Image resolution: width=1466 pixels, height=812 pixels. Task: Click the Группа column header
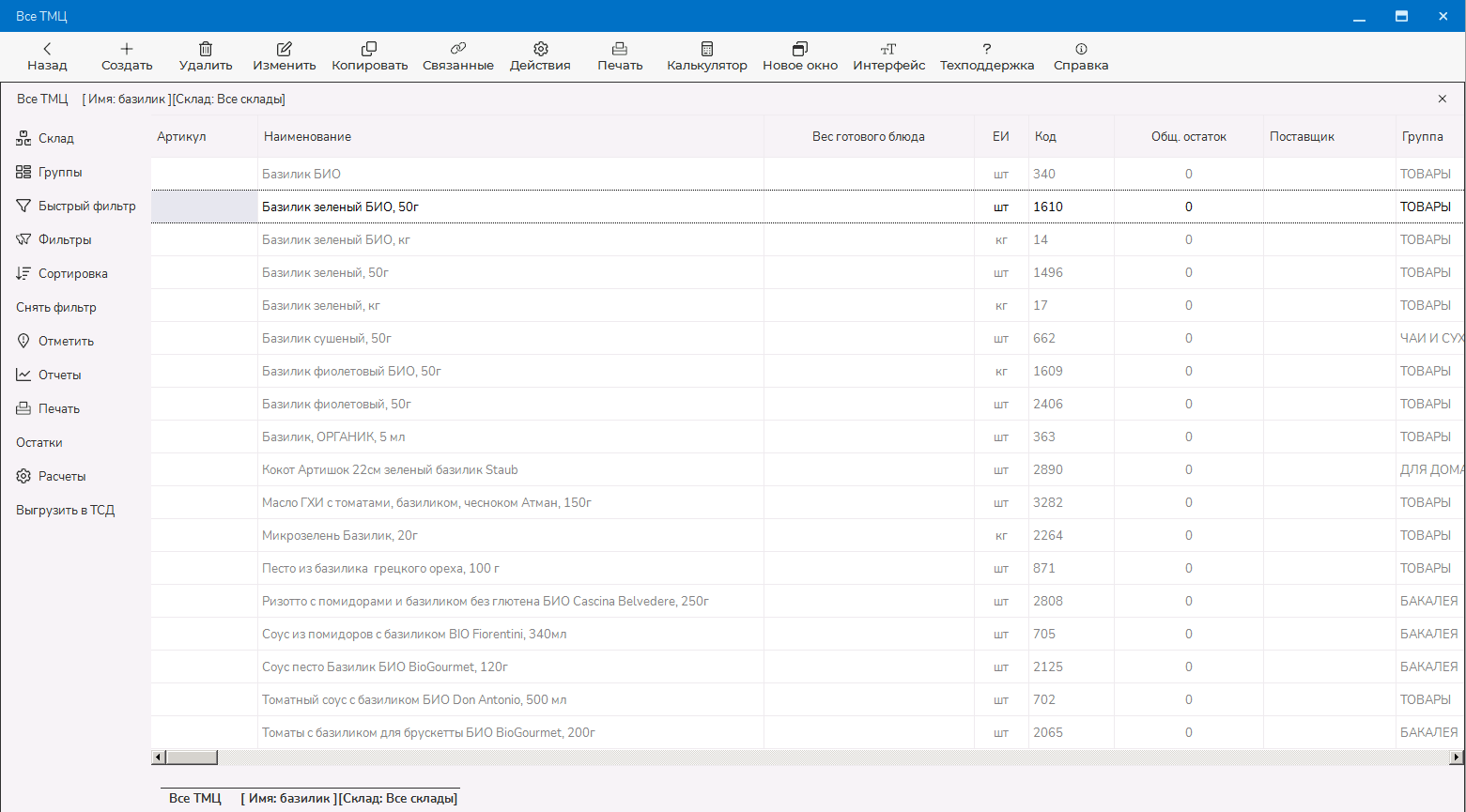pos(1429,136)
